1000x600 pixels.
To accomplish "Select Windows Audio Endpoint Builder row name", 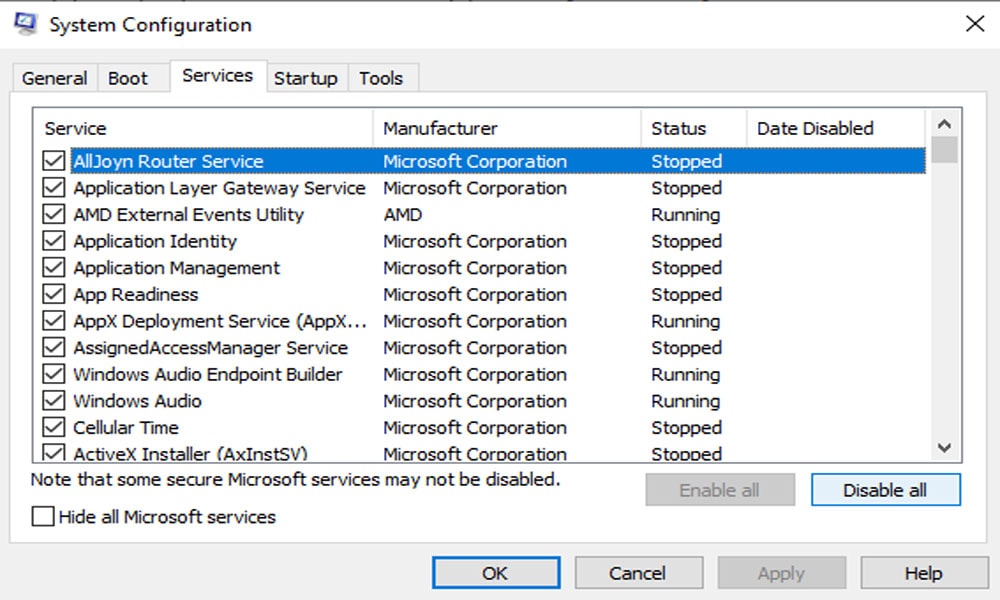I will 208,375.
